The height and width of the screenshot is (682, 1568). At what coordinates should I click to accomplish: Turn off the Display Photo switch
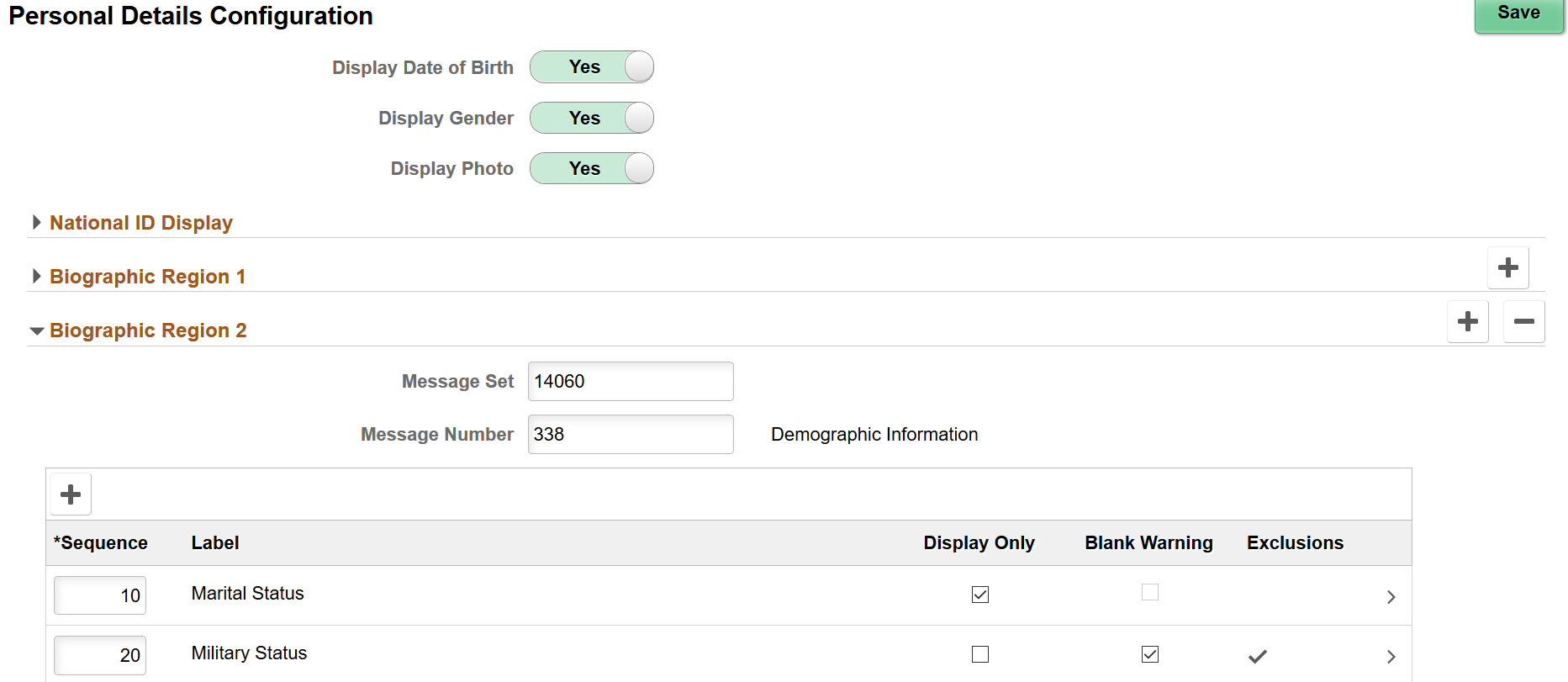pos(591,168)
